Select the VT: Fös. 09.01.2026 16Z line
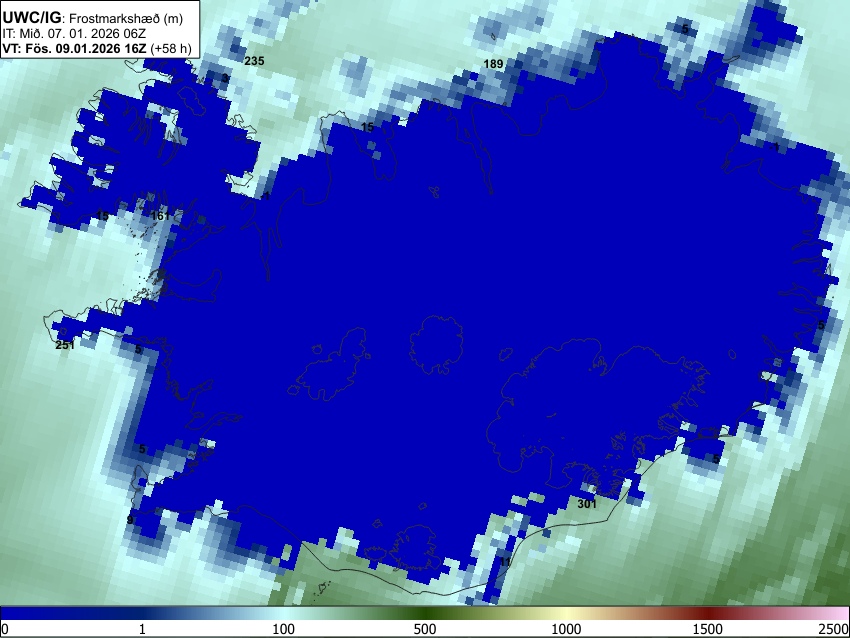Image resolution: width=850 pixels, height=638 pixels. click(74, 48)
